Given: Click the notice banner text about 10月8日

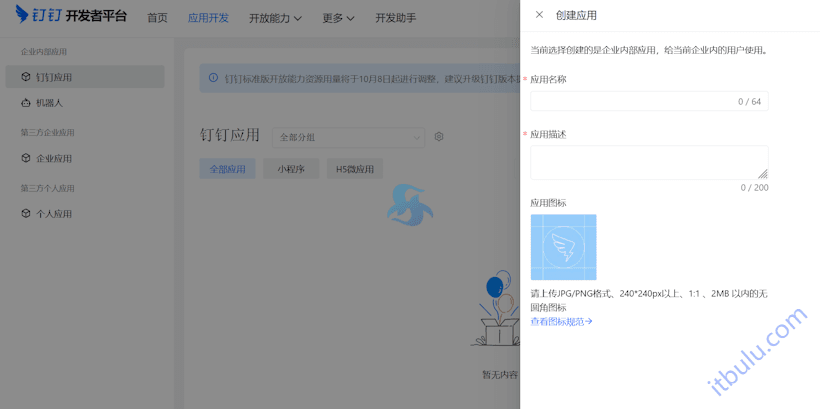Looking at the screenshot, I should [372, 78].
